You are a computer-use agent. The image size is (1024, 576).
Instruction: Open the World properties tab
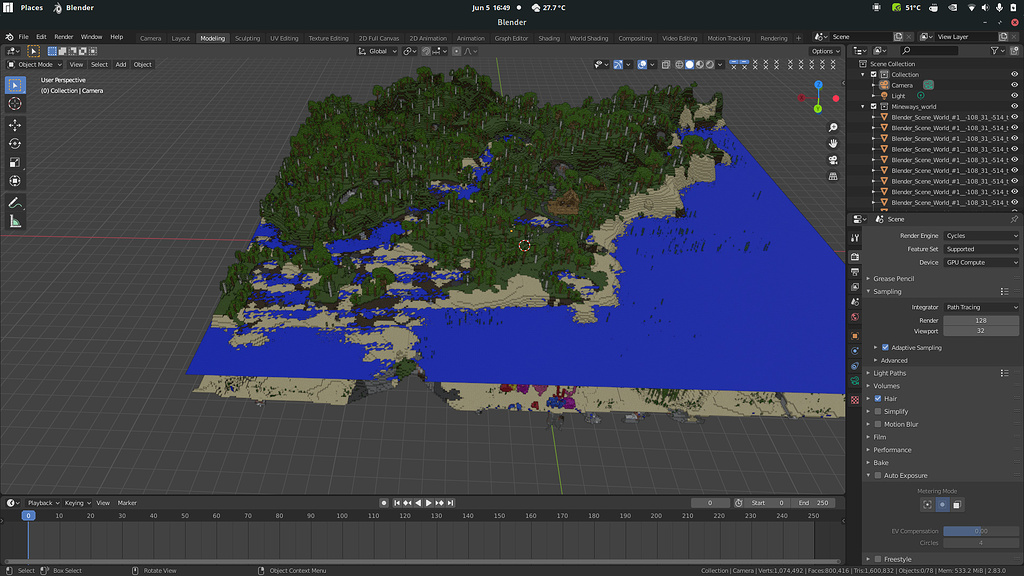(x=855, y=317)
